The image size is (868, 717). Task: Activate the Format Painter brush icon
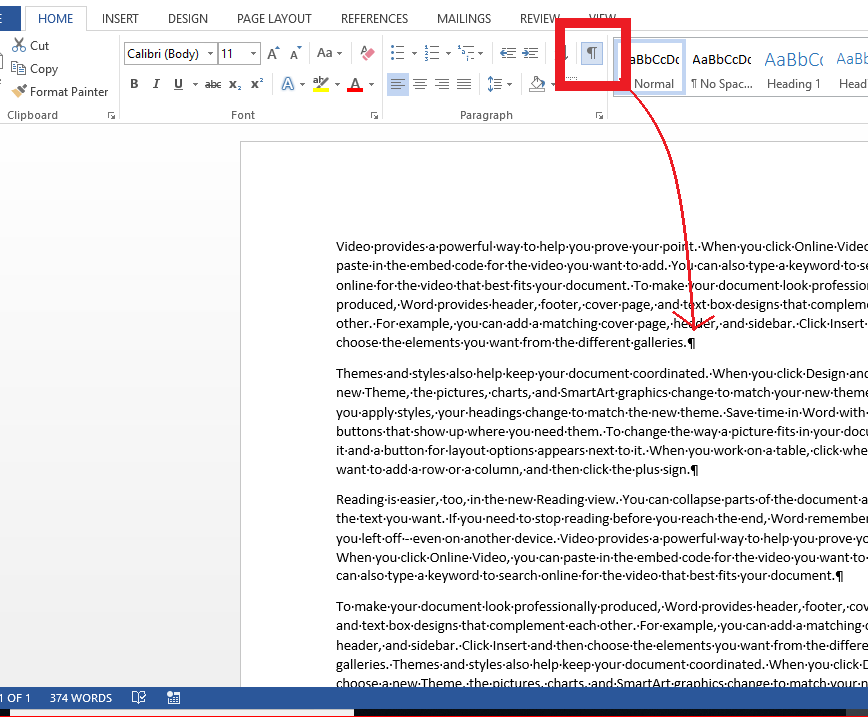pos(19,91)
